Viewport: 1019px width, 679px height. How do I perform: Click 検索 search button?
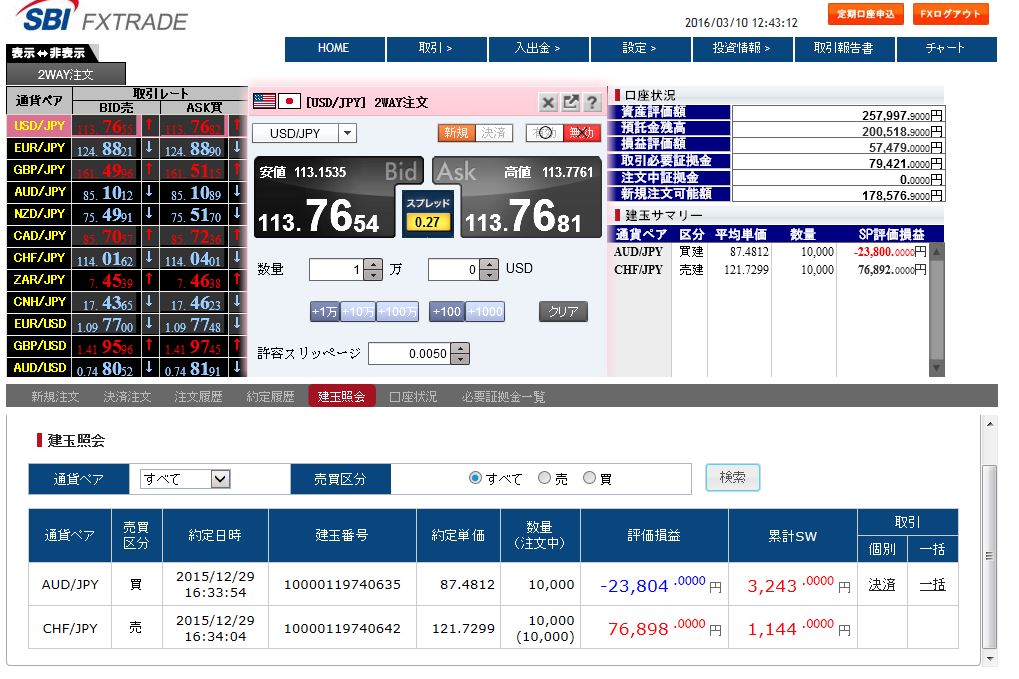pos(732,478)
